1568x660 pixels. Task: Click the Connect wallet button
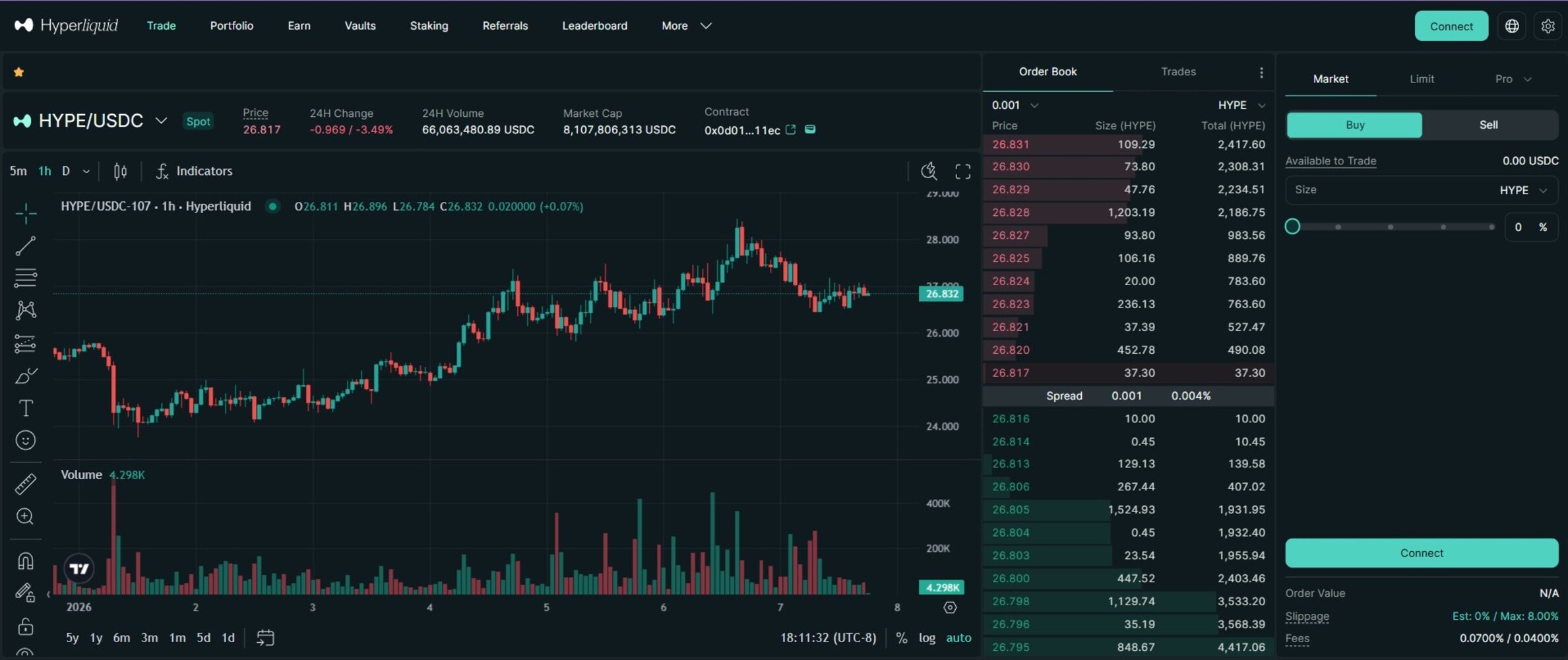pyautogui.click(x=1451, y=26)
